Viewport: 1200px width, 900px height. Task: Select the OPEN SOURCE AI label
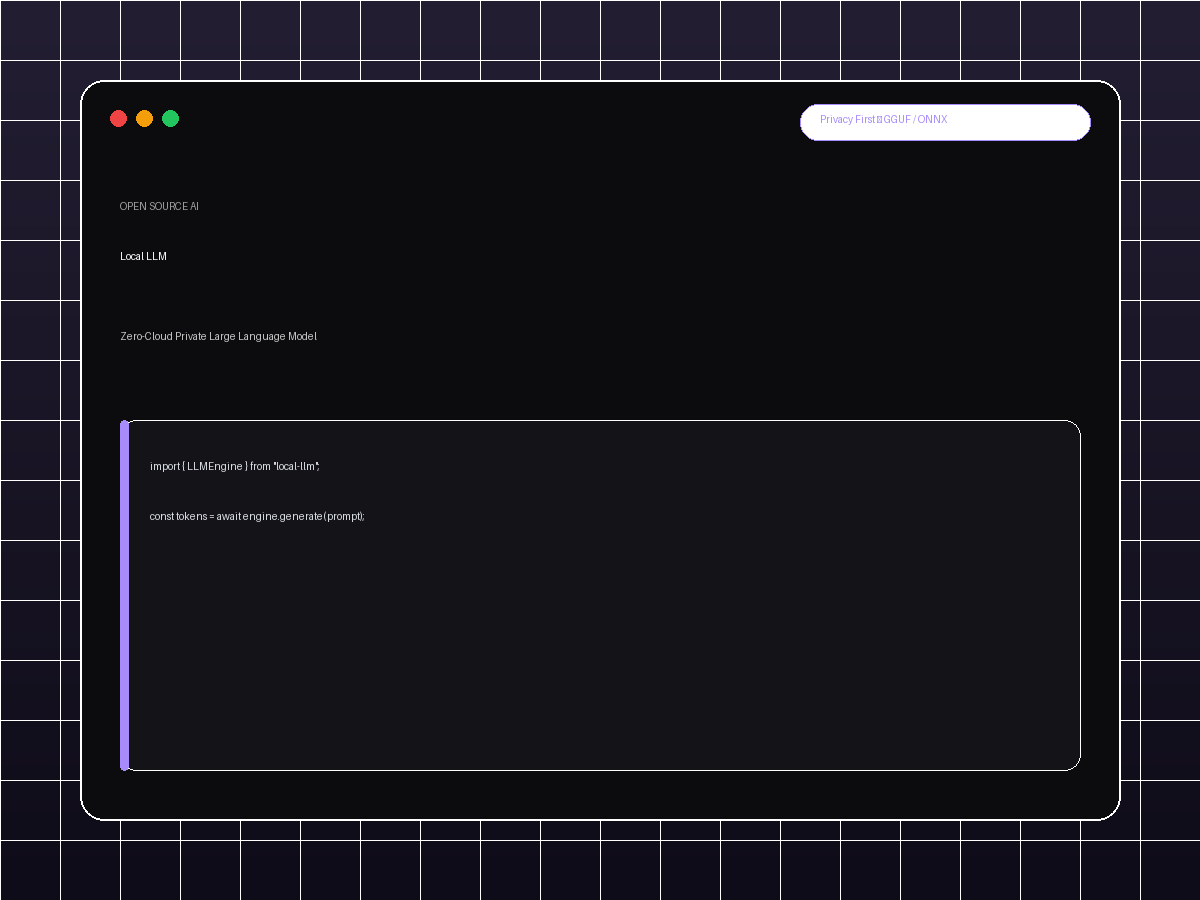(x=159, y=206)
